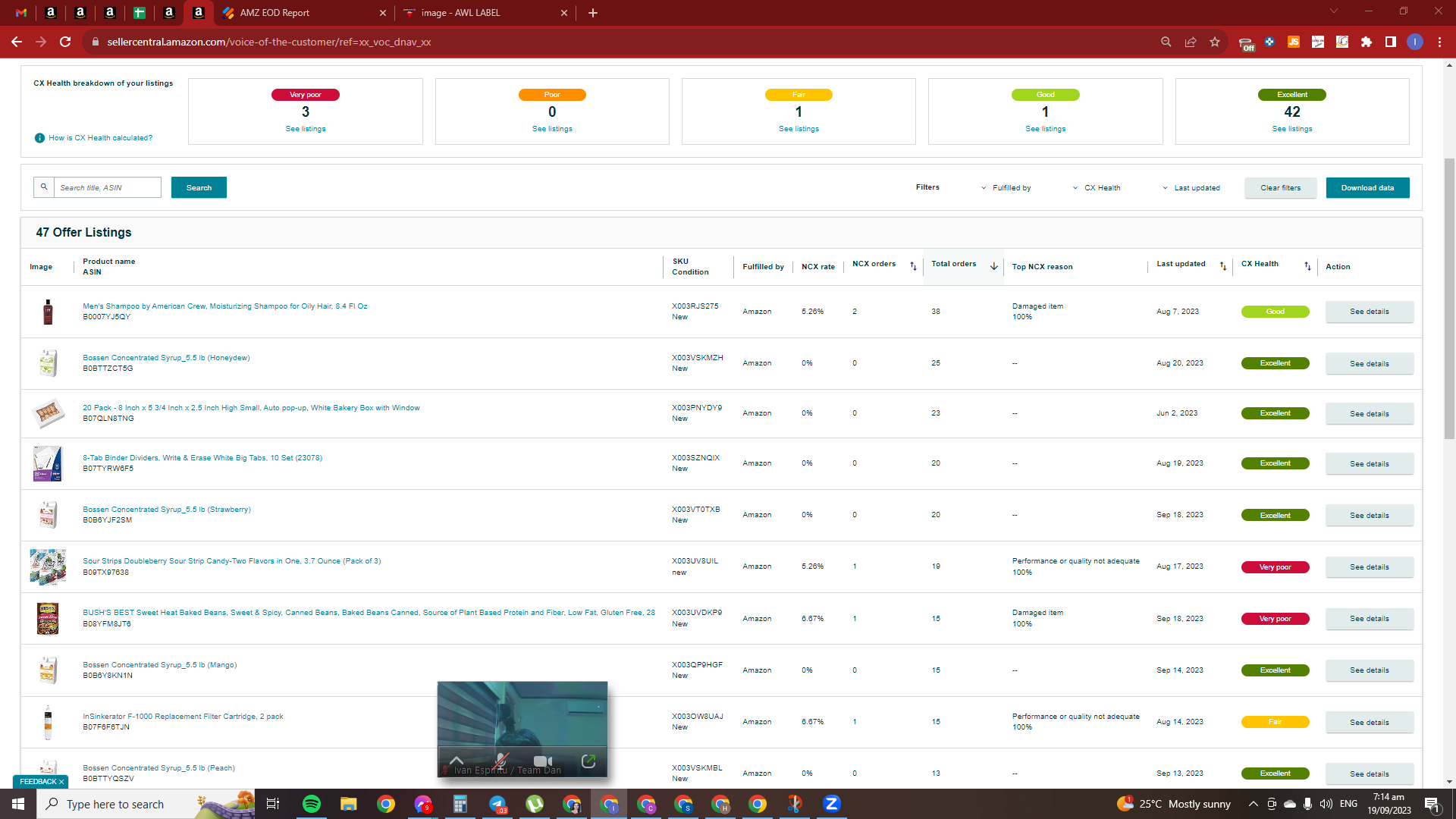Click the bakery box product thumbnail
The width and height of the screenshot is (1456, 819).
point(48,413)
